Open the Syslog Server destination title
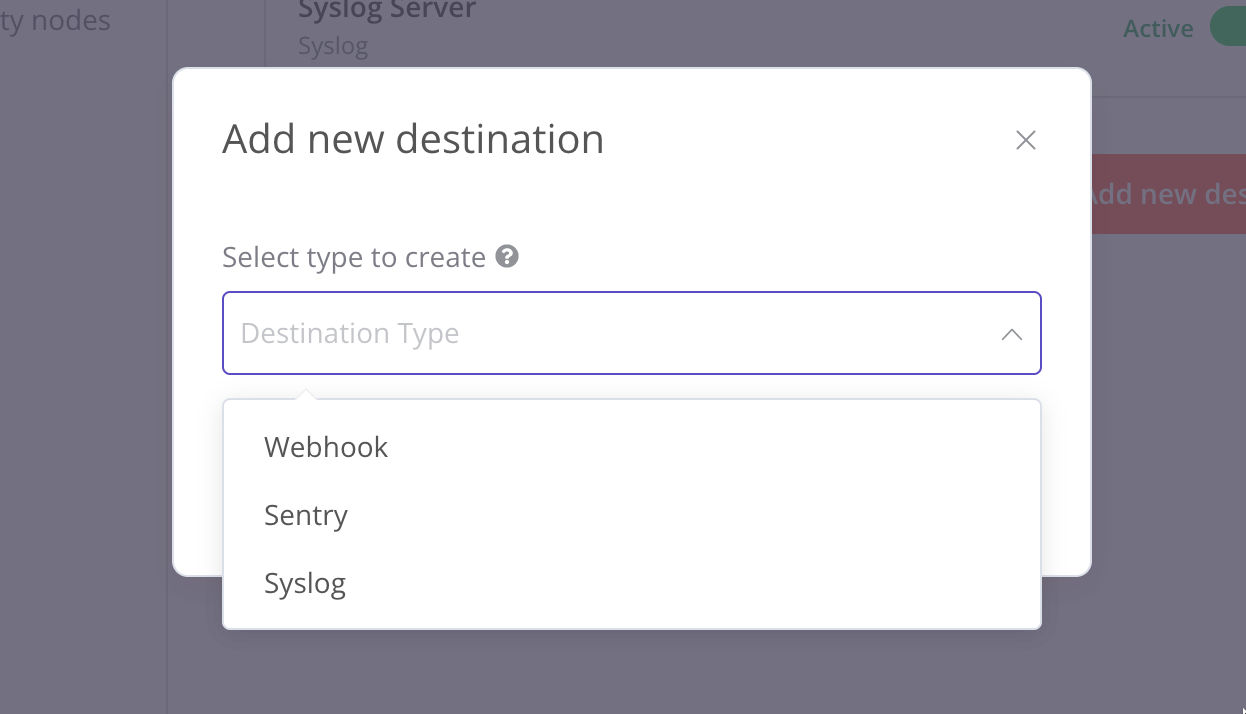The image size is (1246, 714). (x=387, y=11)
